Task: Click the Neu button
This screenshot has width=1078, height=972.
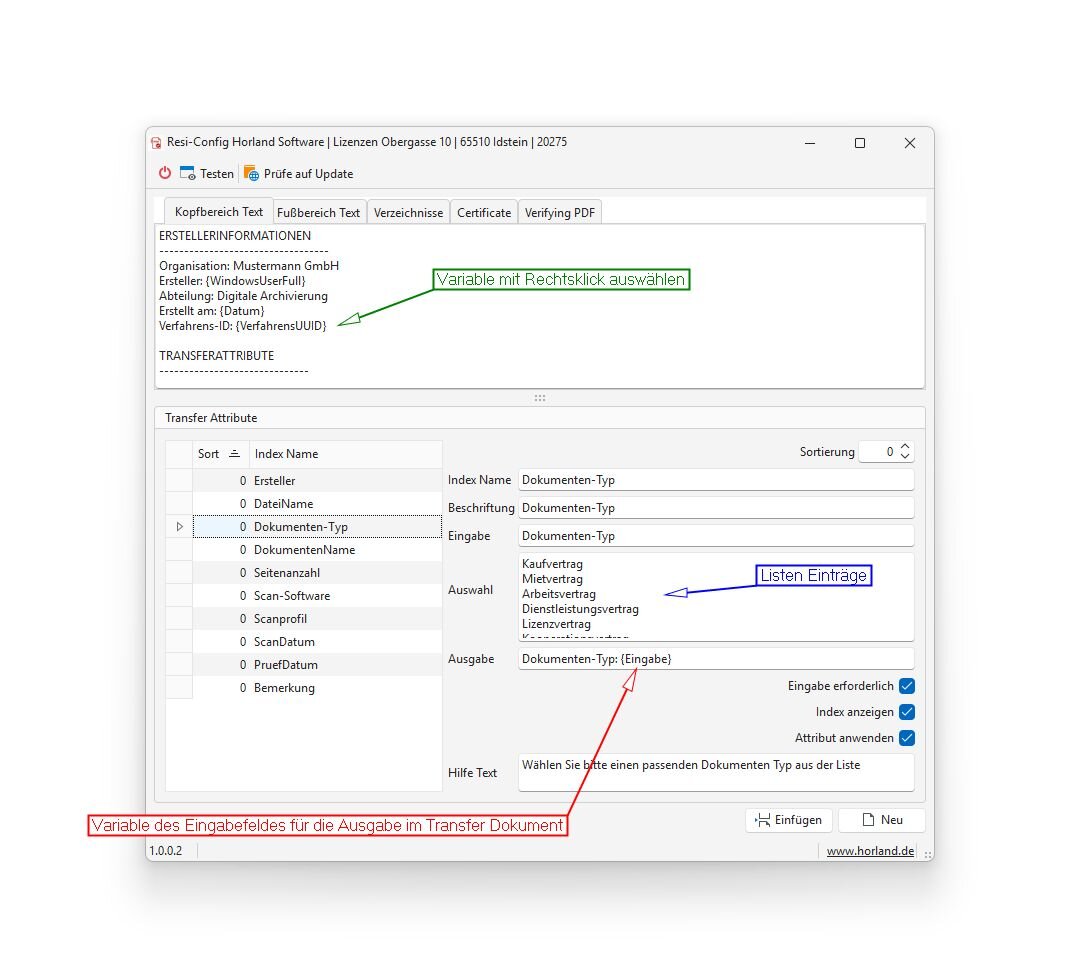Action: click(x=881, y=820)
